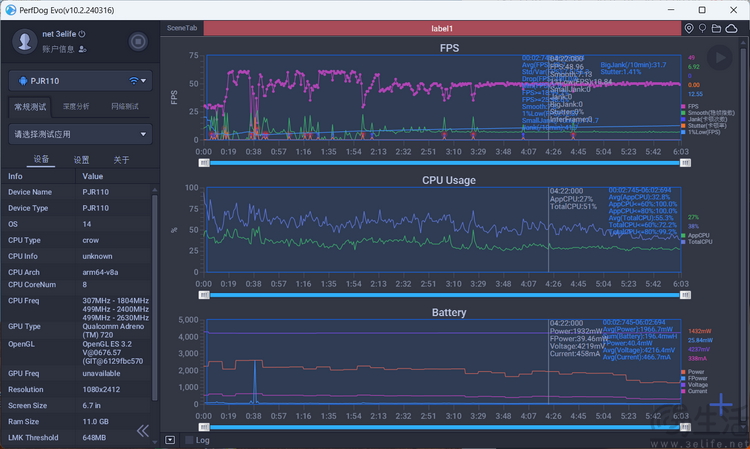Viewport: 750px width, 449px height.
Task: Switch to the 常规测试 tab
Action: point(30,107)
